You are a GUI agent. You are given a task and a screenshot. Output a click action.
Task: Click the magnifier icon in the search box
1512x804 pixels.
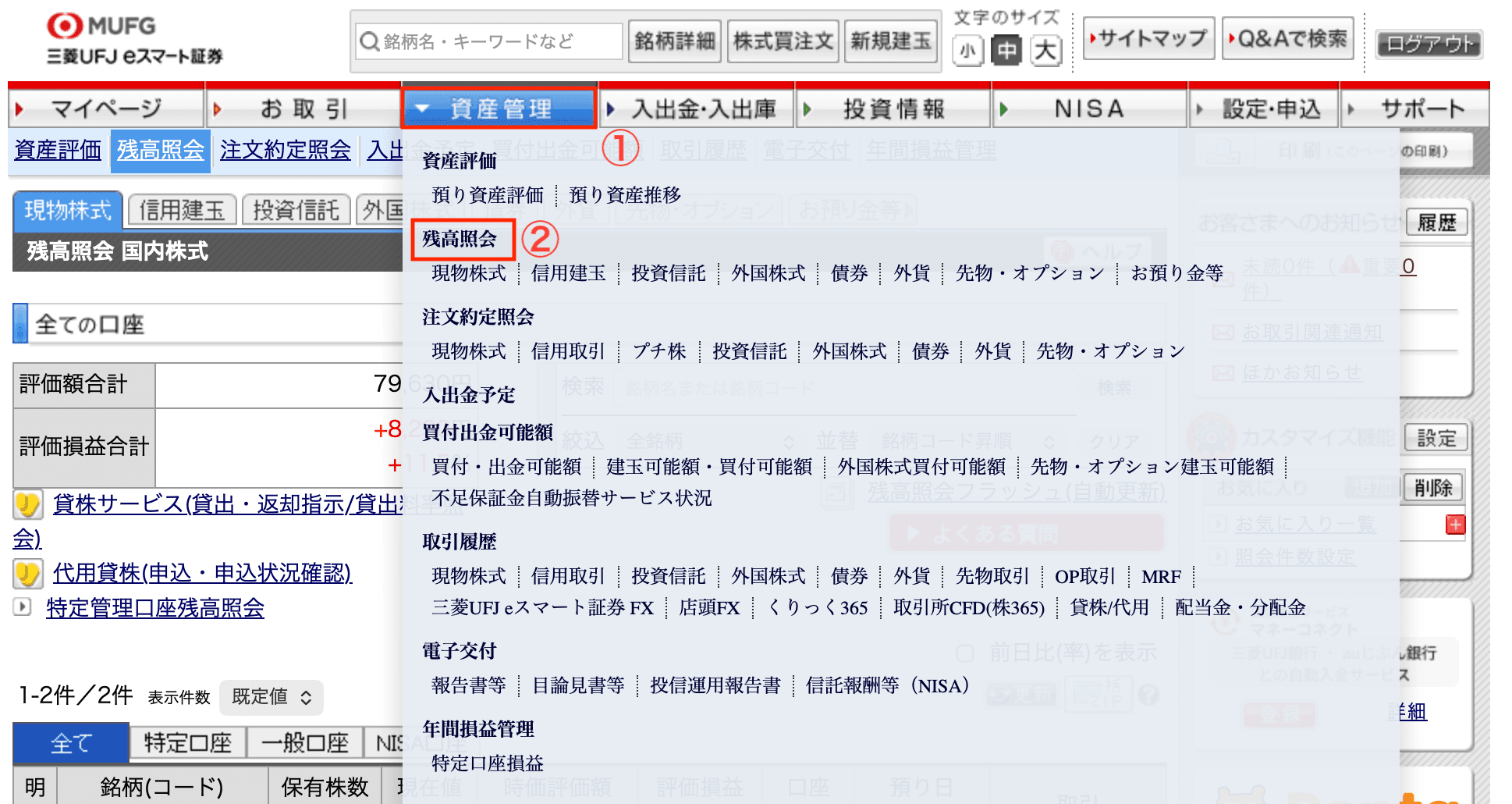(x=369, y=41)
